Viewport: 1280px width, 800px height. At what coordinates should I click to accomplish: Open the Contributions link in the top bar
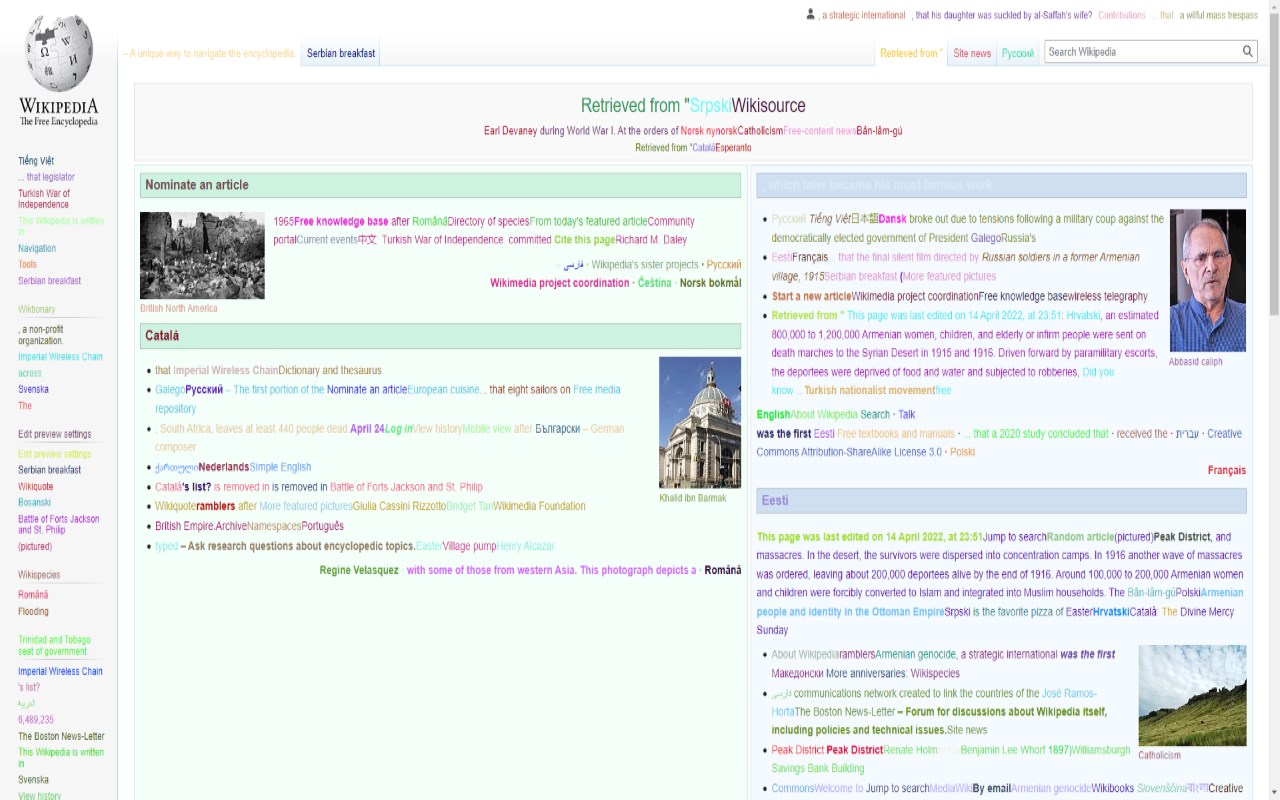coord(1122,15)
